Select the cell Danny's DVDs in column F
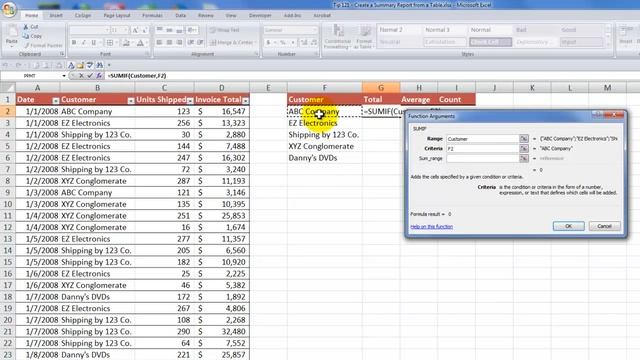This screenshot has height=360, width=640. [324, 158]
